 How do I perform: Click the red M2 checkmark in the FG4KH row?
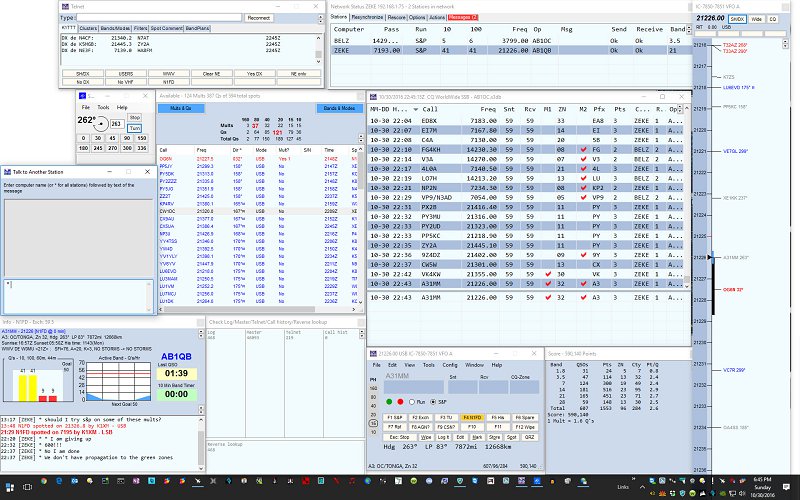[583, 149]
